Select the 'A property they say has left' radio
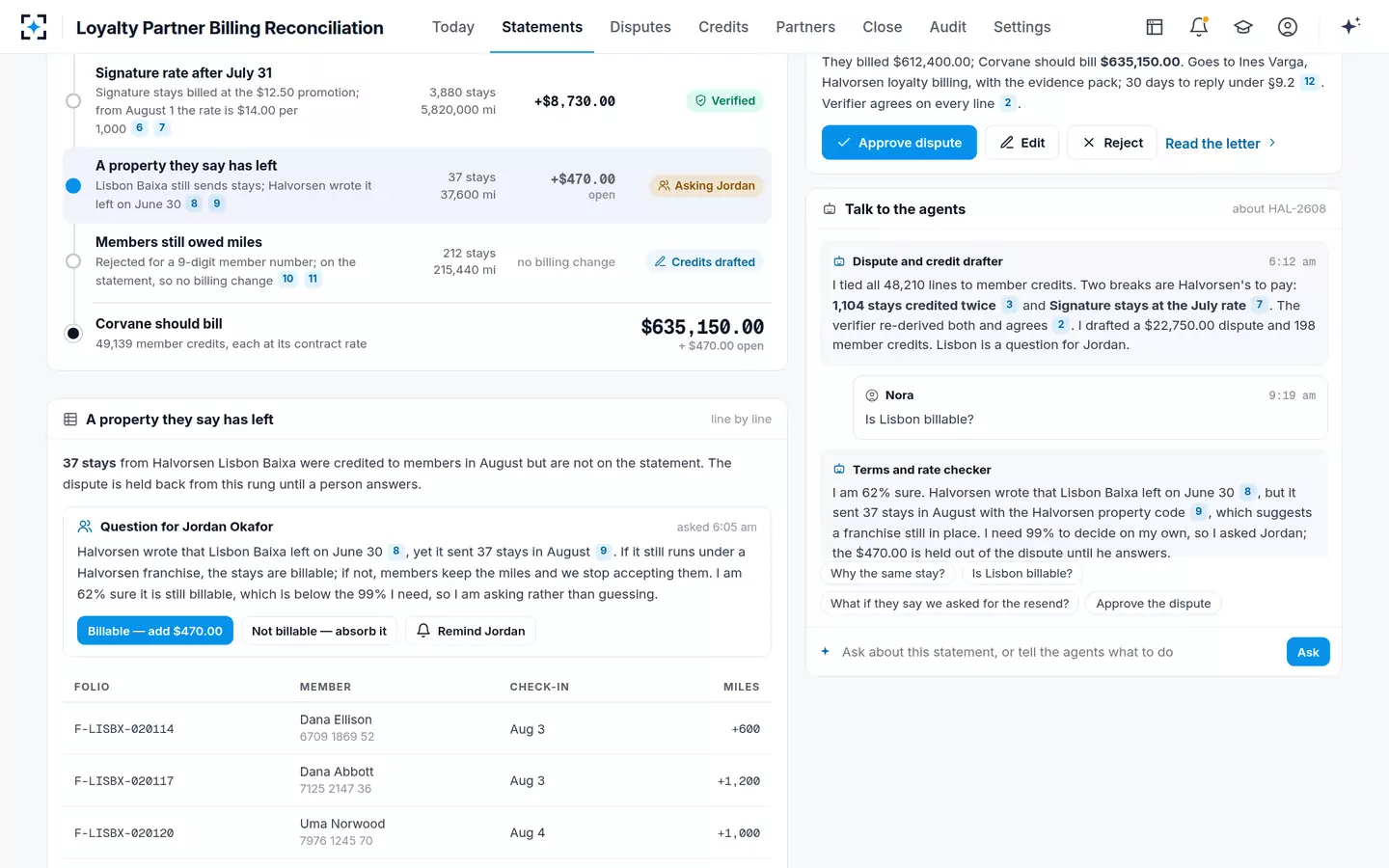The width and height of the screenshot is (1389, 868). pos(73,185)
